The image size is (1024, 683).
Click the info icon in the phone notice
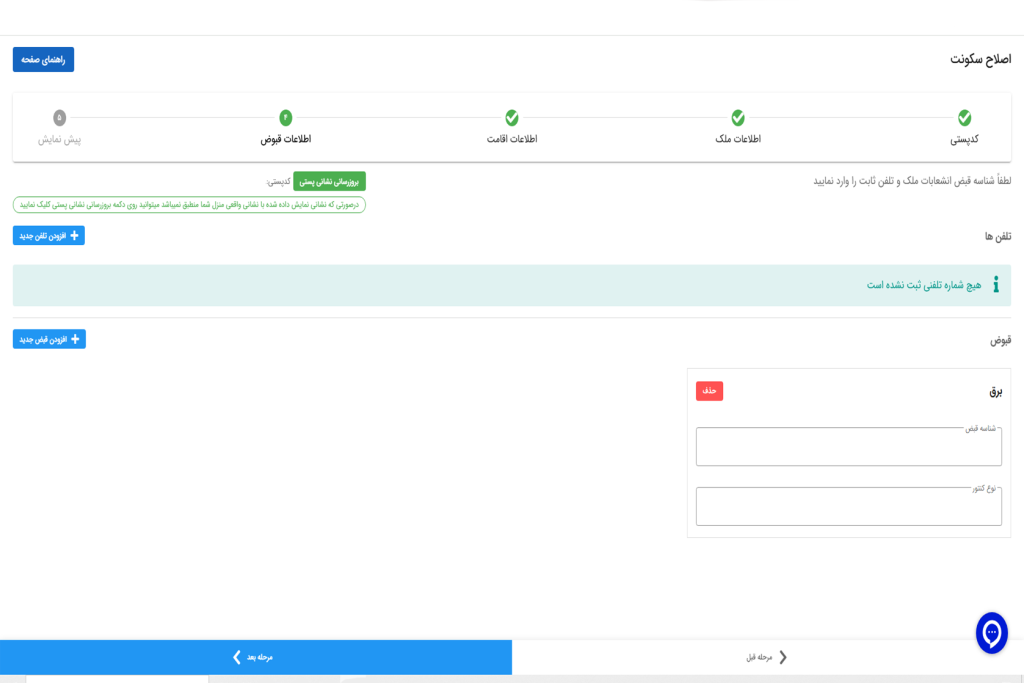995,285
